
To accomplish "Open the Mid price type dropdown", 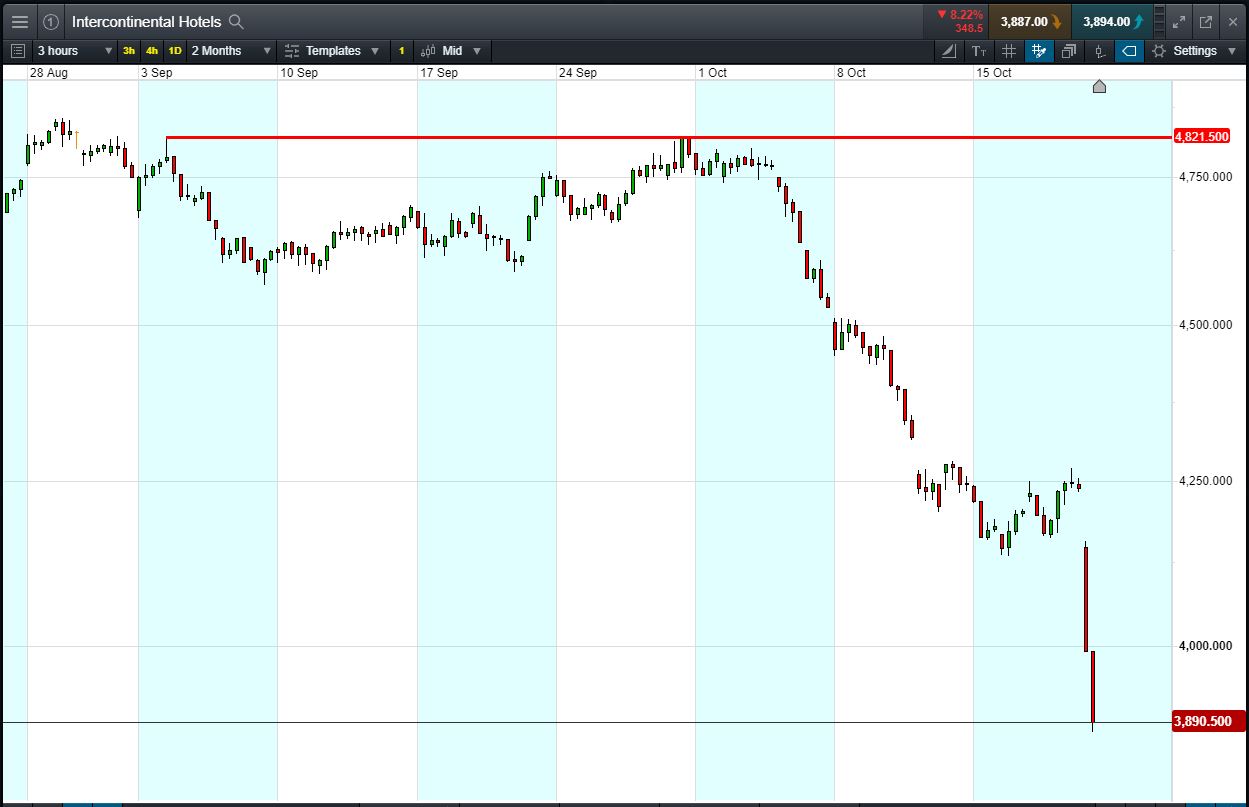I will [451, 50].
